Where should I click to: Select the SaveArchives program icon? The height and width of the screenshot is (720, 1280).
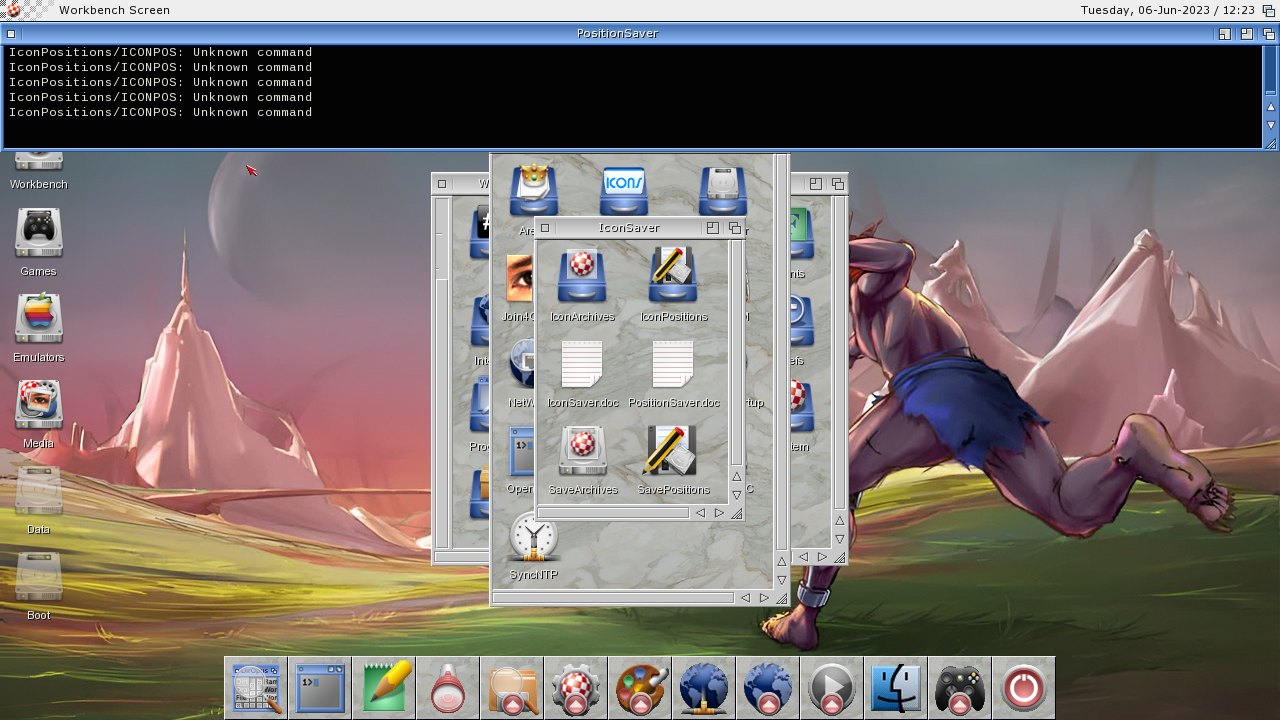click(x=582, y=451)
